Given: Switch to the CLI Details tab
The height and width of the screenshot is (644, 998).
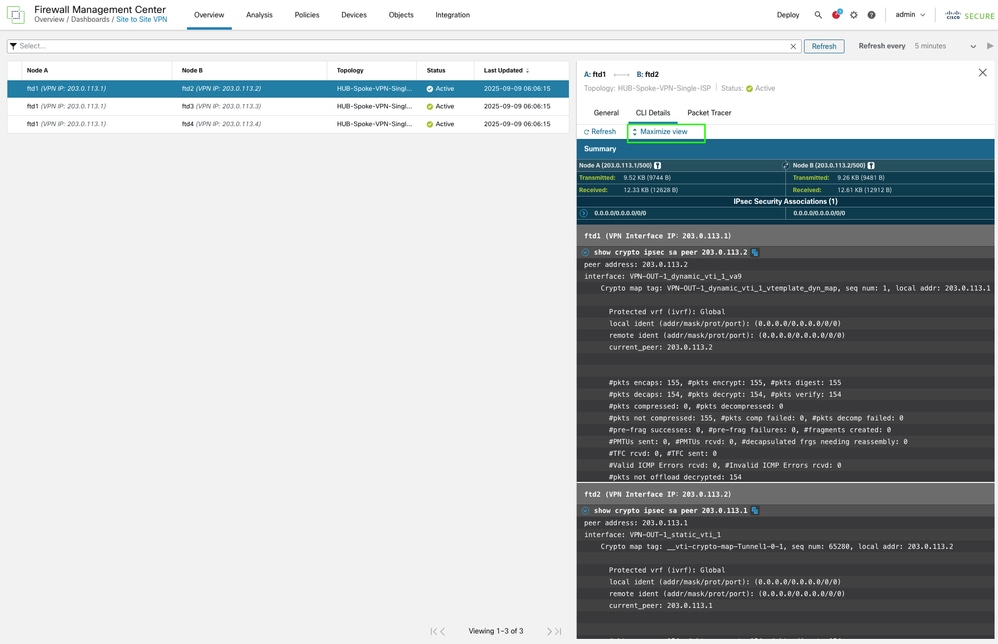Looking at the screenshot, I should tap(653, 113).
